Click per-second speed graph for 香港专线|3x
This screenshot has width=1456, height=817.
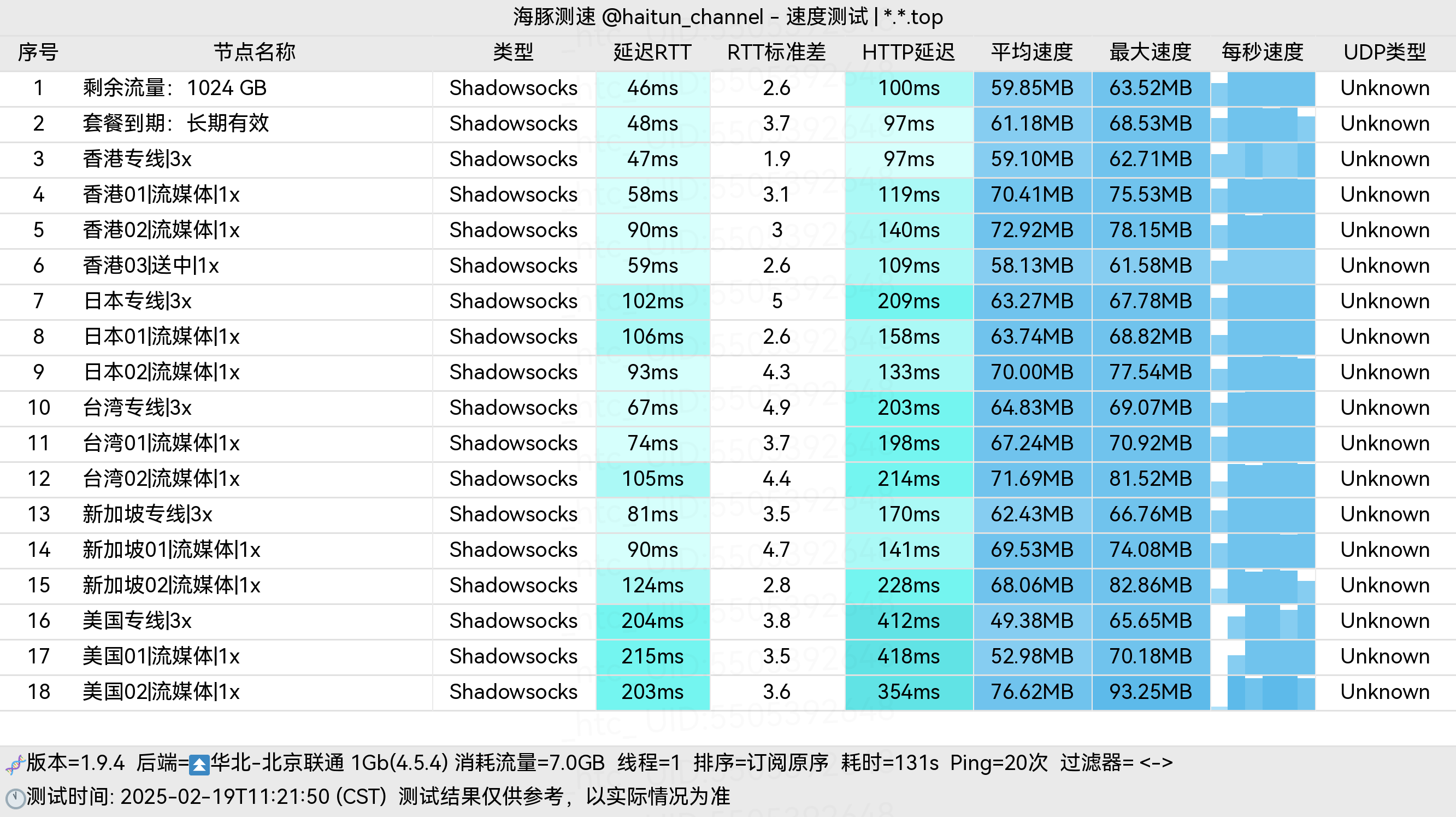pos(1262,159)
